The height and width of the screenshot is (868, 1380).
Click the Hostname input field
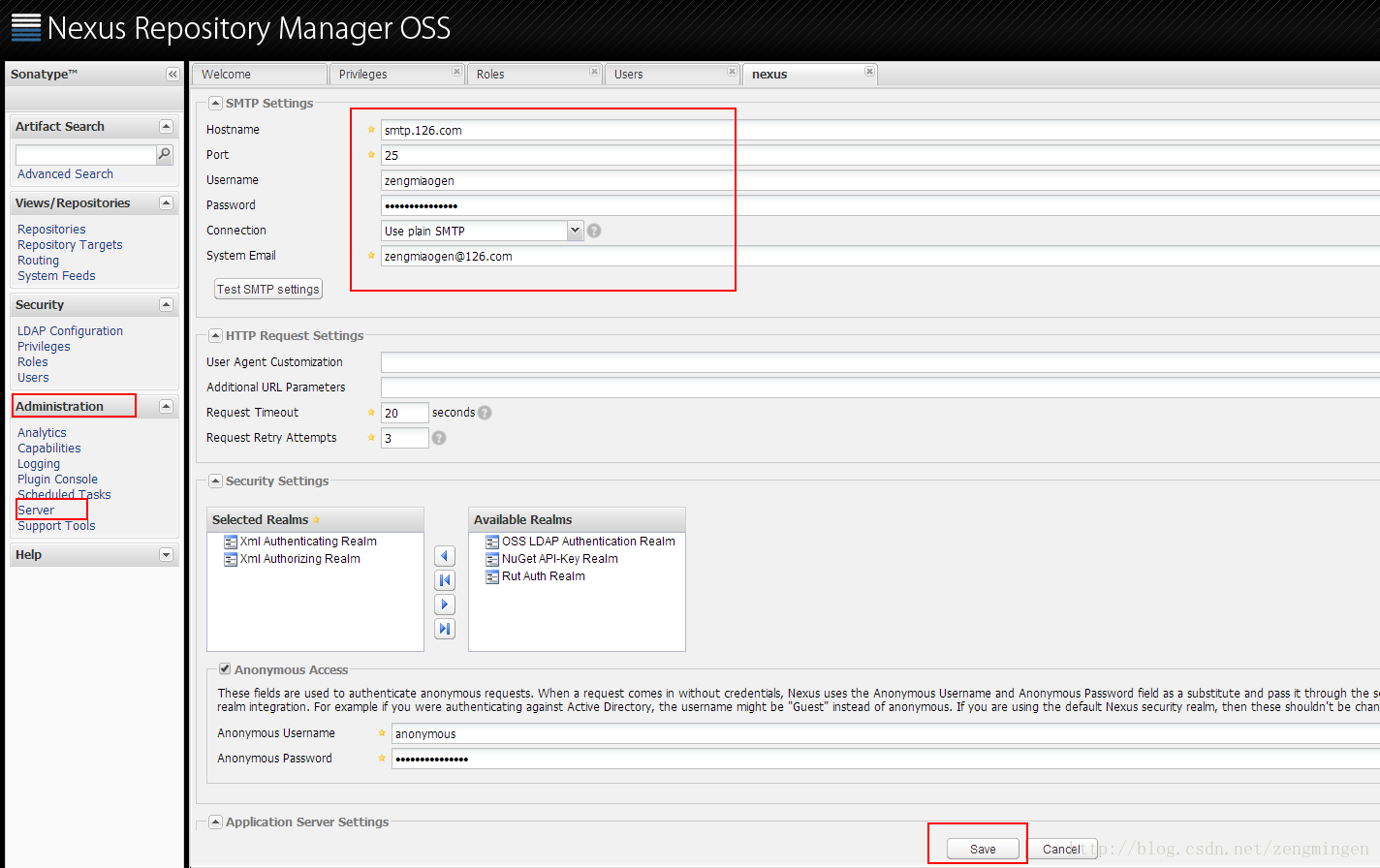click(x=880, y=130)
